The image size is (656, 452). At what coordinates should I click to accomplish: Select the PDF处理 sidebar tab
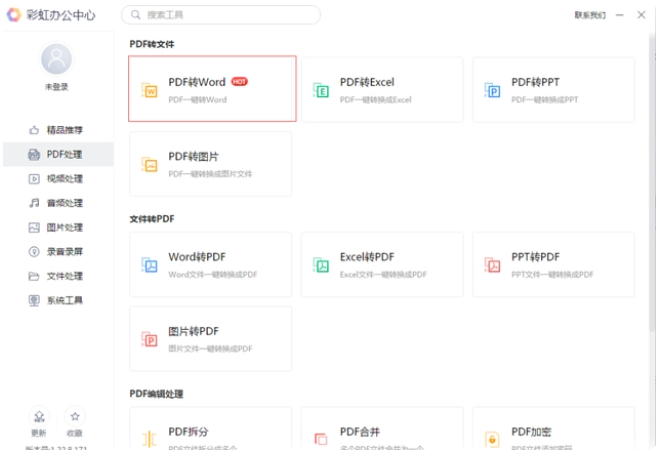(58, 154)
